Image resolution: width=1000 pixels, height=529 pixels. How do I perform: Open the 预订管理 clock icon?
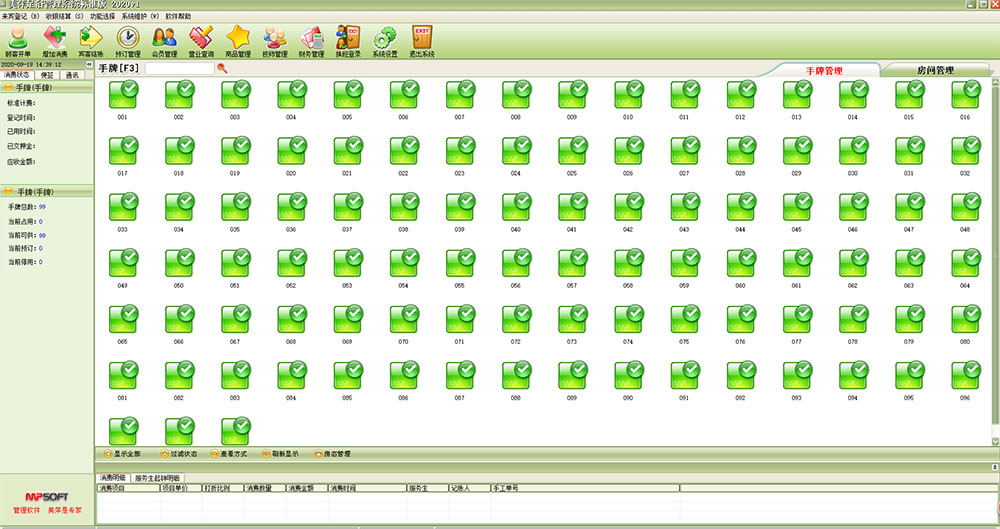pos(128,41)
